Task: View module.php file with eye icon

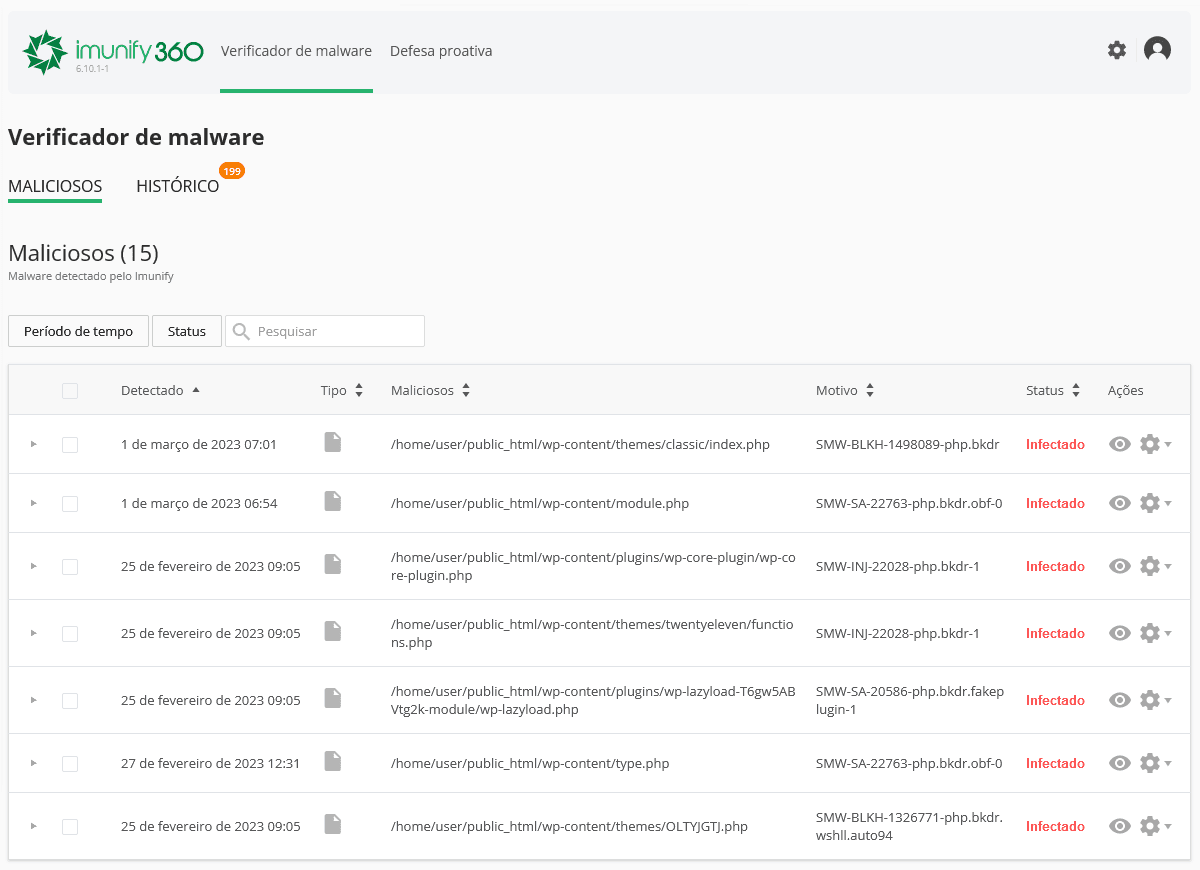Action: tap(1120, 503)
